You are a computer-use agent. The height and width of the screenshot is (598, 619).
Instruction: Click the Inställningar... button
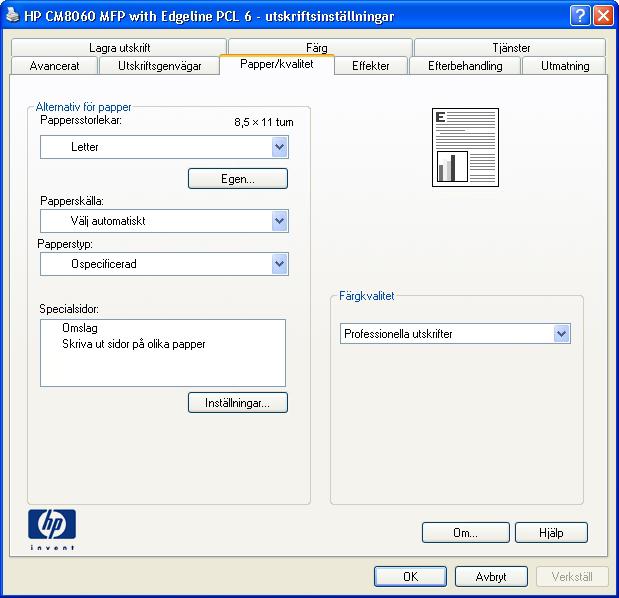238,403
